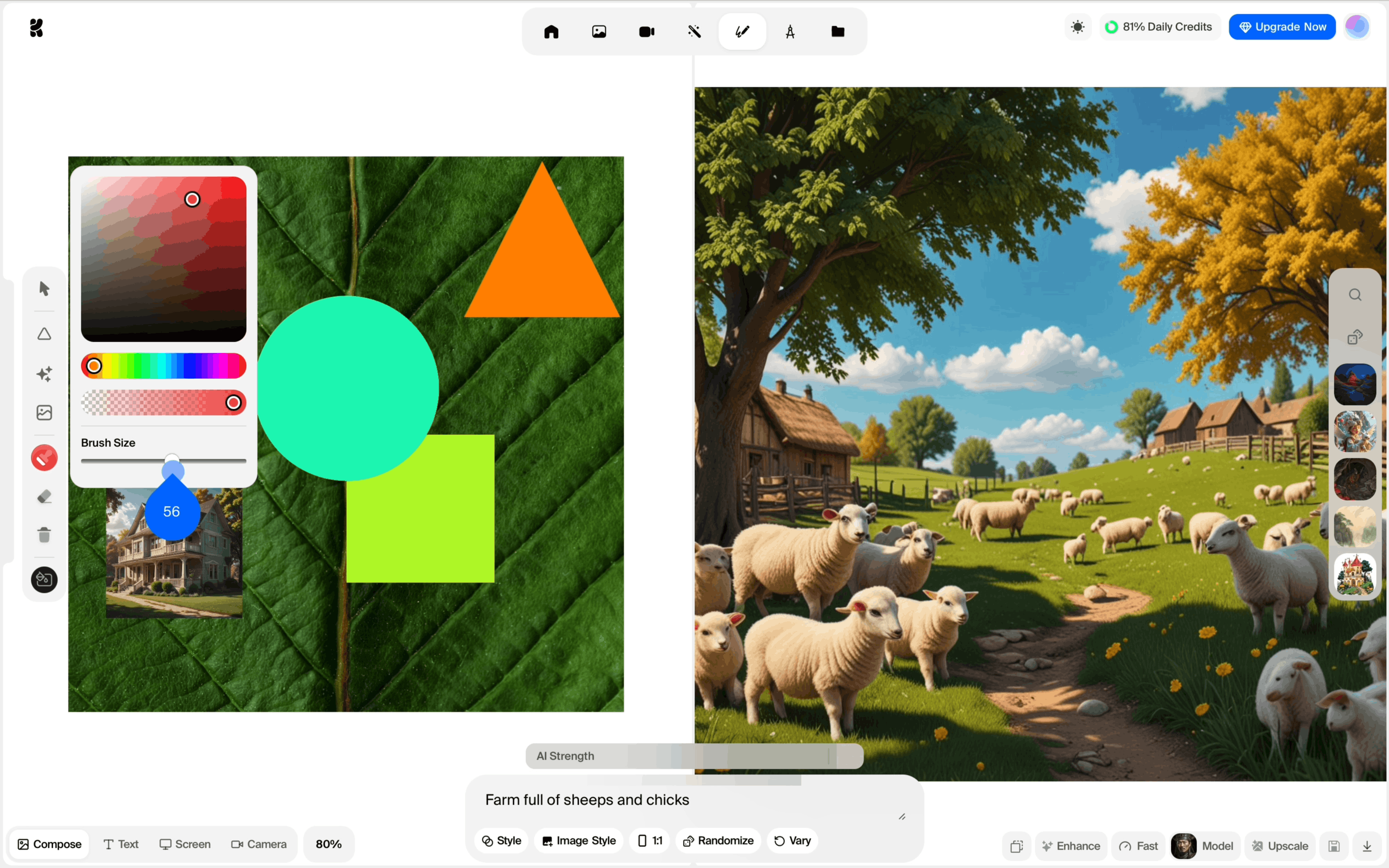Open the Style dropdown

(501, 840)
